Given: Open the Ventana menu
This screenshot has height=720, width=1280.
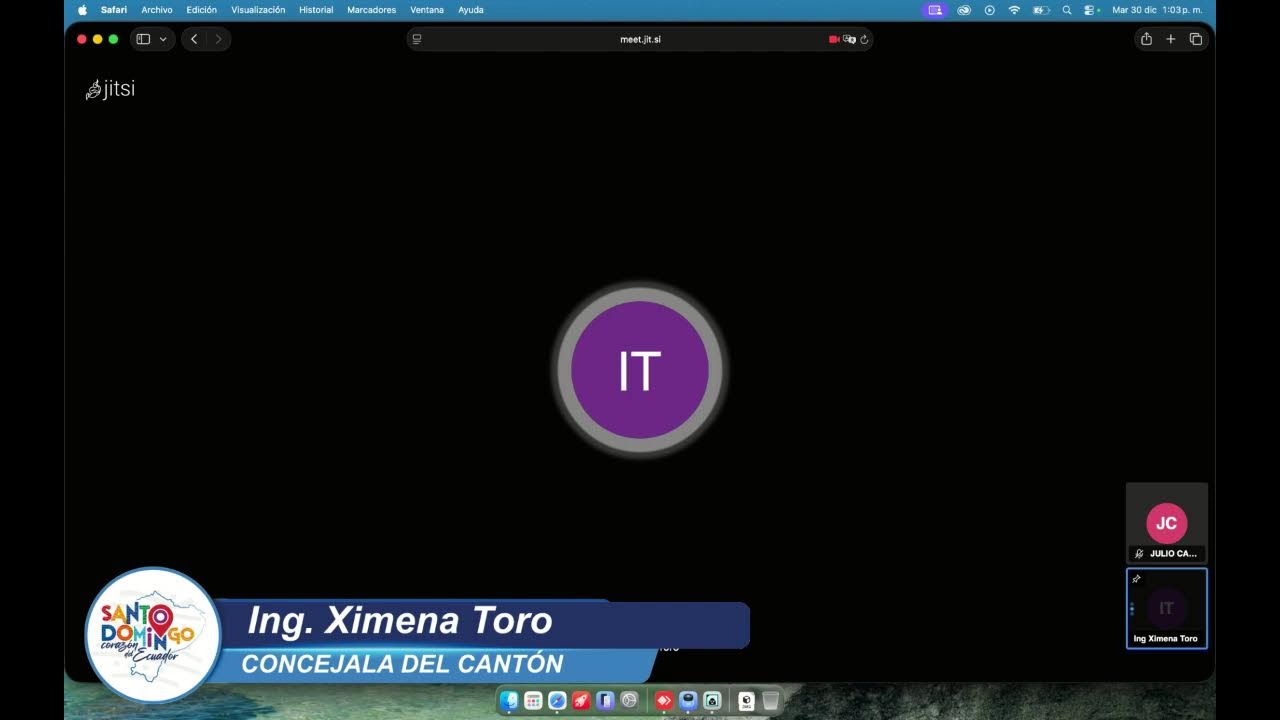Looking at the screenshot, I should click(427, 10).
